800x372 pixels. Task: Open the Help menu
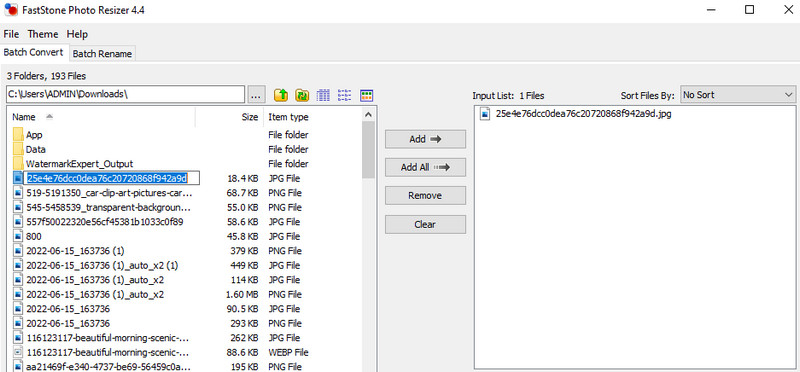tap(77, 34)
